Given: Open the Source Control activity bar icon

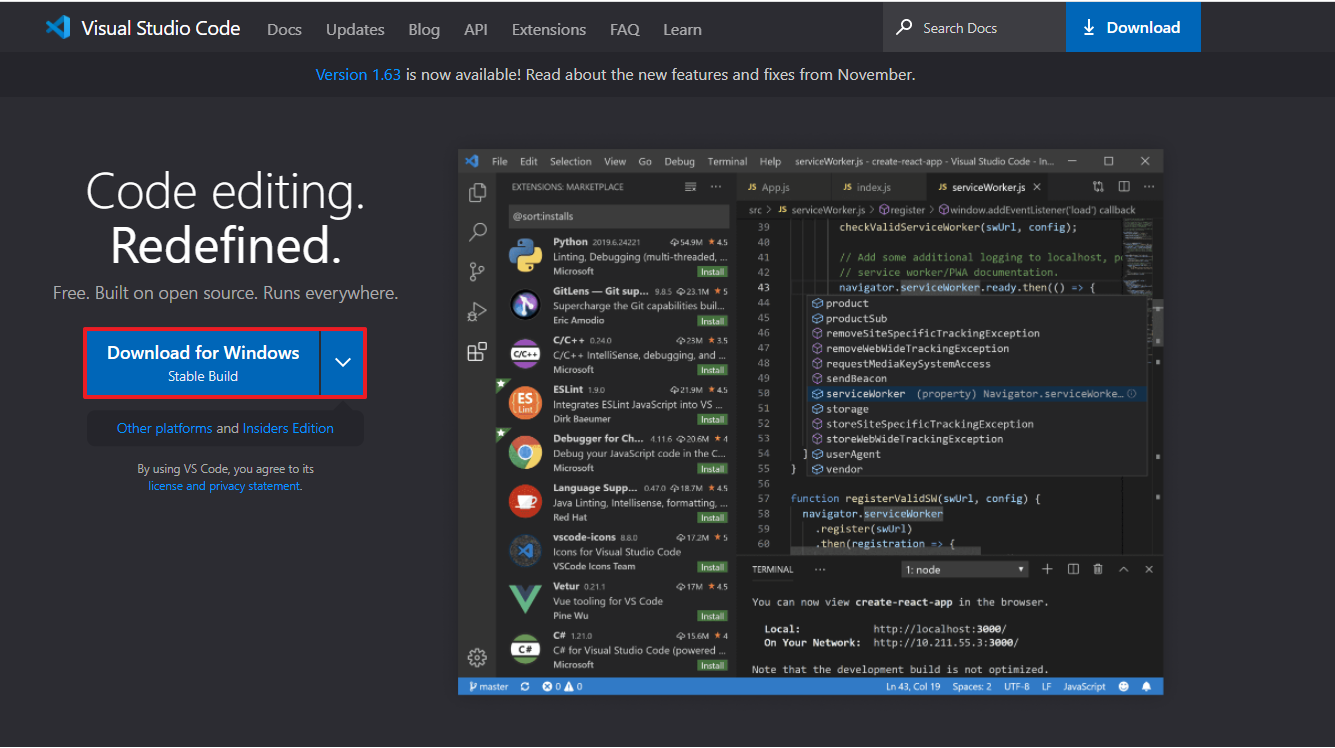Looking at the screenshot, I should (477, 272).
